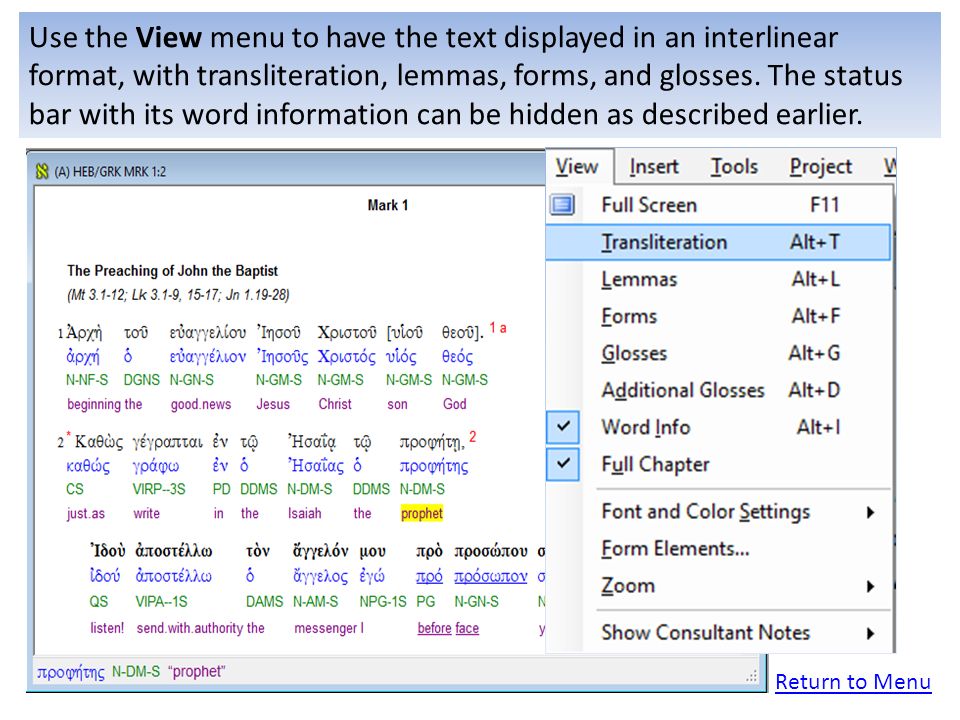Click the underlined lemma πρό link
Screen dimensions: 960x720
click(x=429, y=577)
